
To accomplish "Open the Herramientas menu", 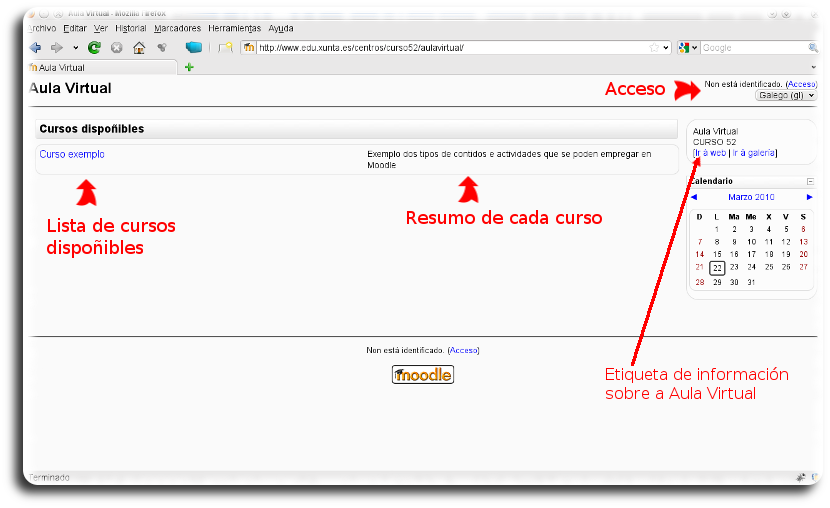I will pos(234,28).
